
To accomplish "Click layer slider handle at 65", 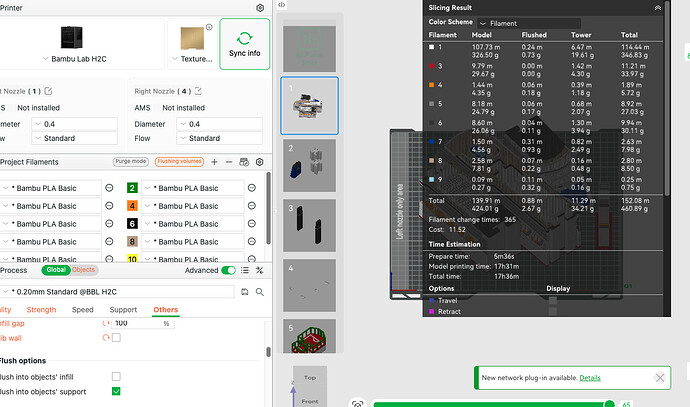I will [609, 403].
